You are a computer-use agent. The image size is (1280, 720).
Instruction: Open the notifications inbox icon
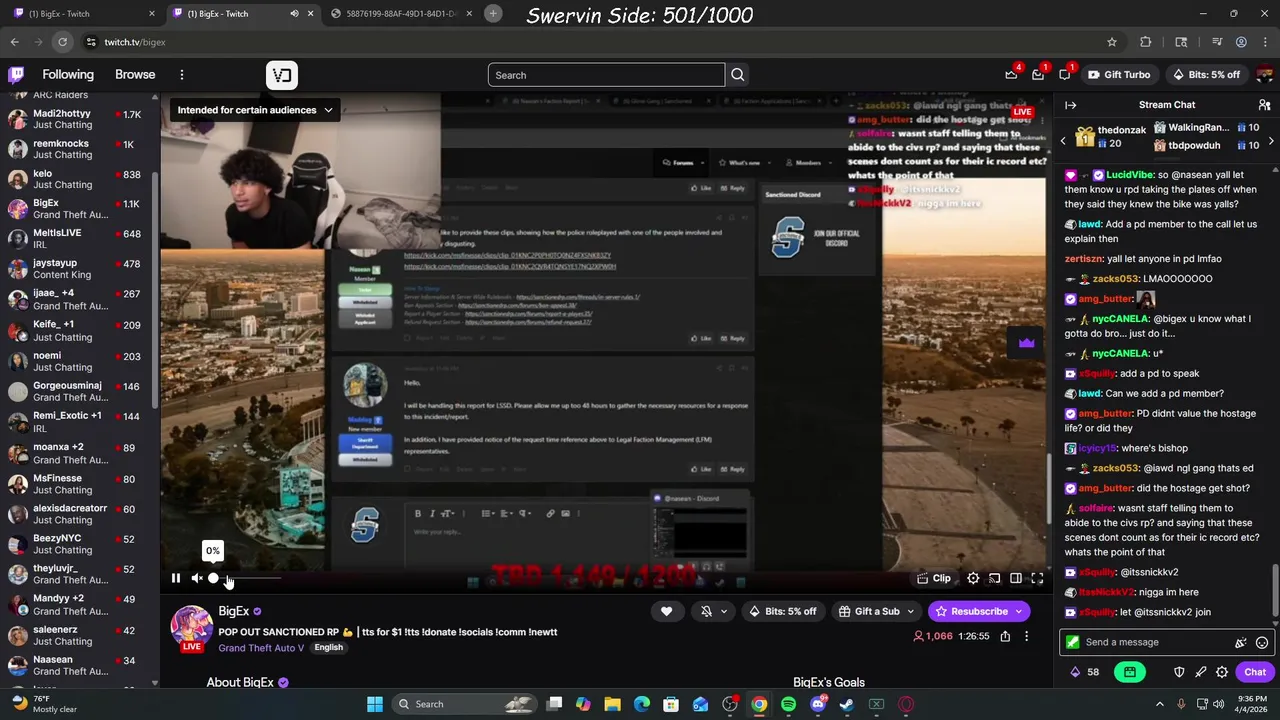[x=1038, y=75]
